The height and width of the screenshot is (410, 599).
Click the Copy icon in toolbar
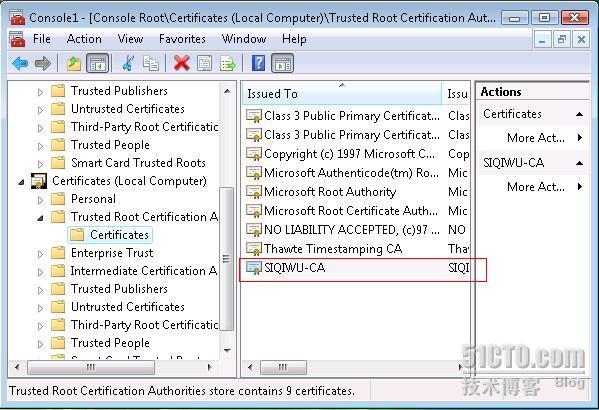(151, 63)
